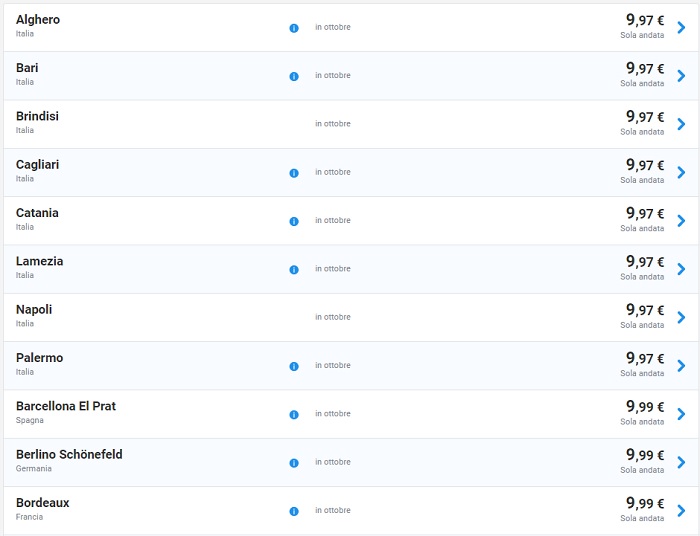Viewport: 700px width, 536px height.
Task: Open the info icon for Cagliari
Action: point(294,173)
